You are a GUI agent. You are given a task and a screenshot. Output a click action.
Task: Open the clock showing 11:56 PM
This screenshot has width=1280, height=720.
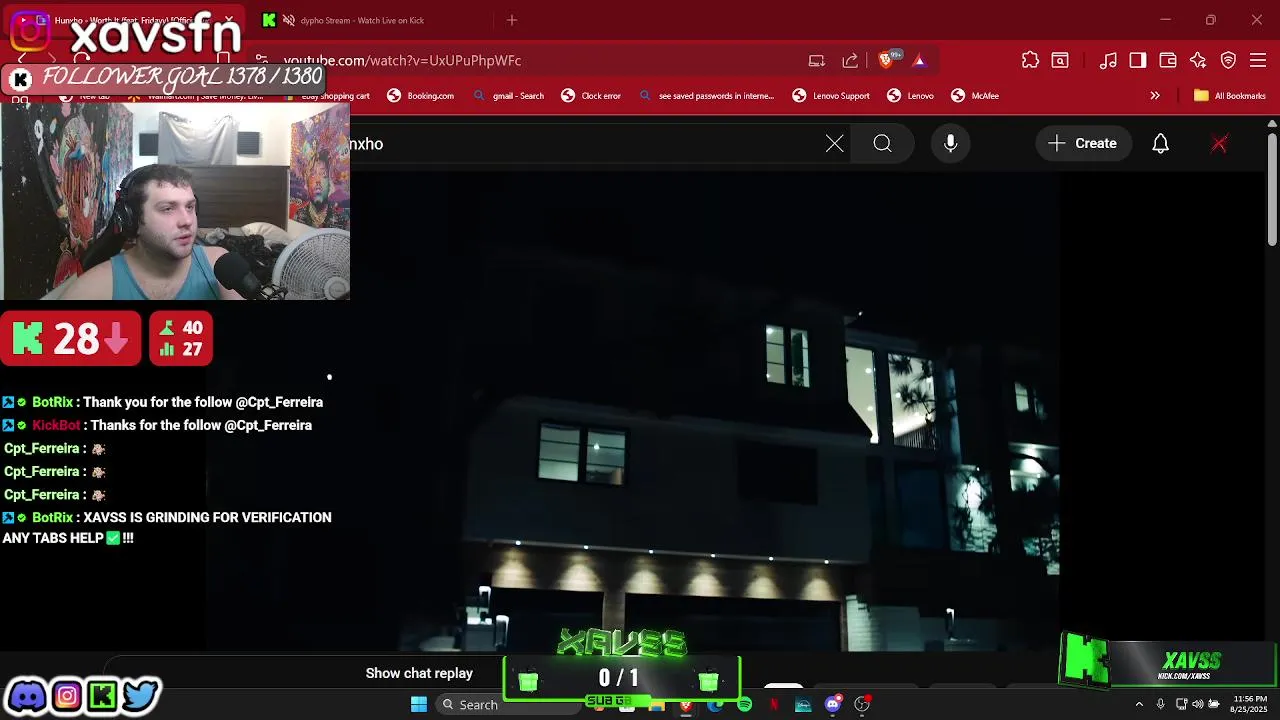(x=1249, y=704)
